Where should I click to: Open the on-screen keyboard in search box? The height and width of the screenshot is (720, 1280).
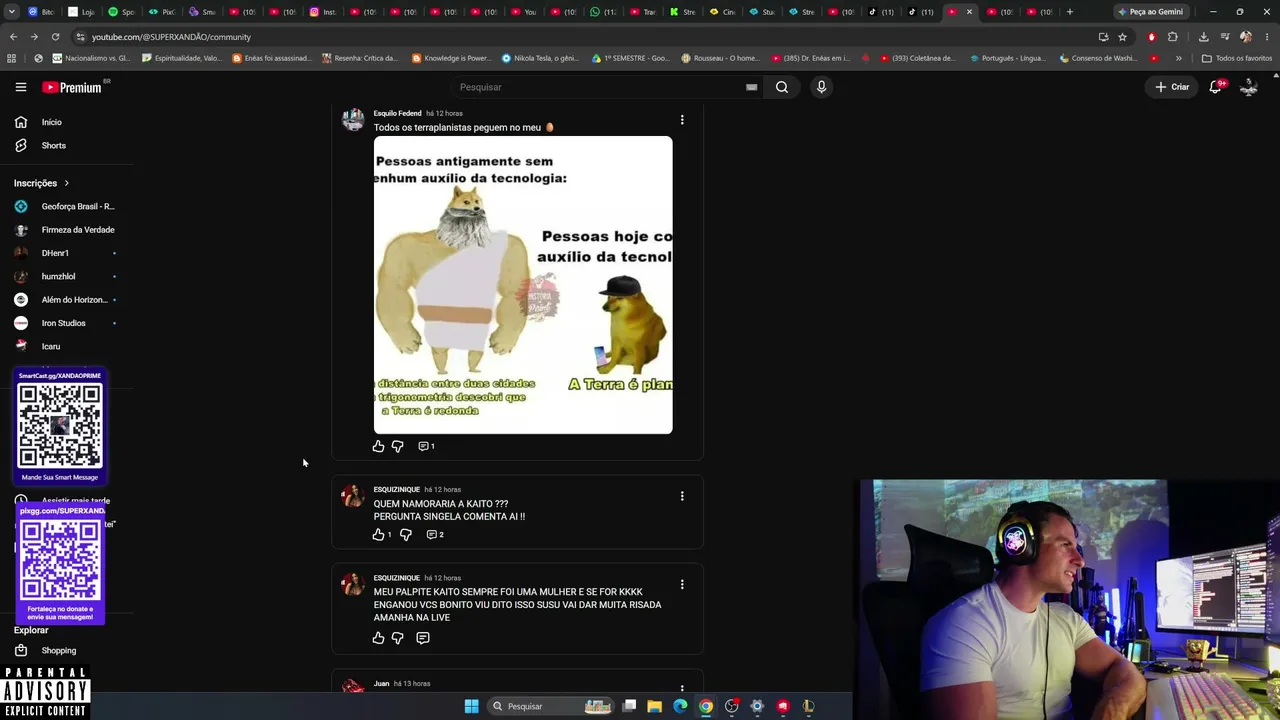751,87
